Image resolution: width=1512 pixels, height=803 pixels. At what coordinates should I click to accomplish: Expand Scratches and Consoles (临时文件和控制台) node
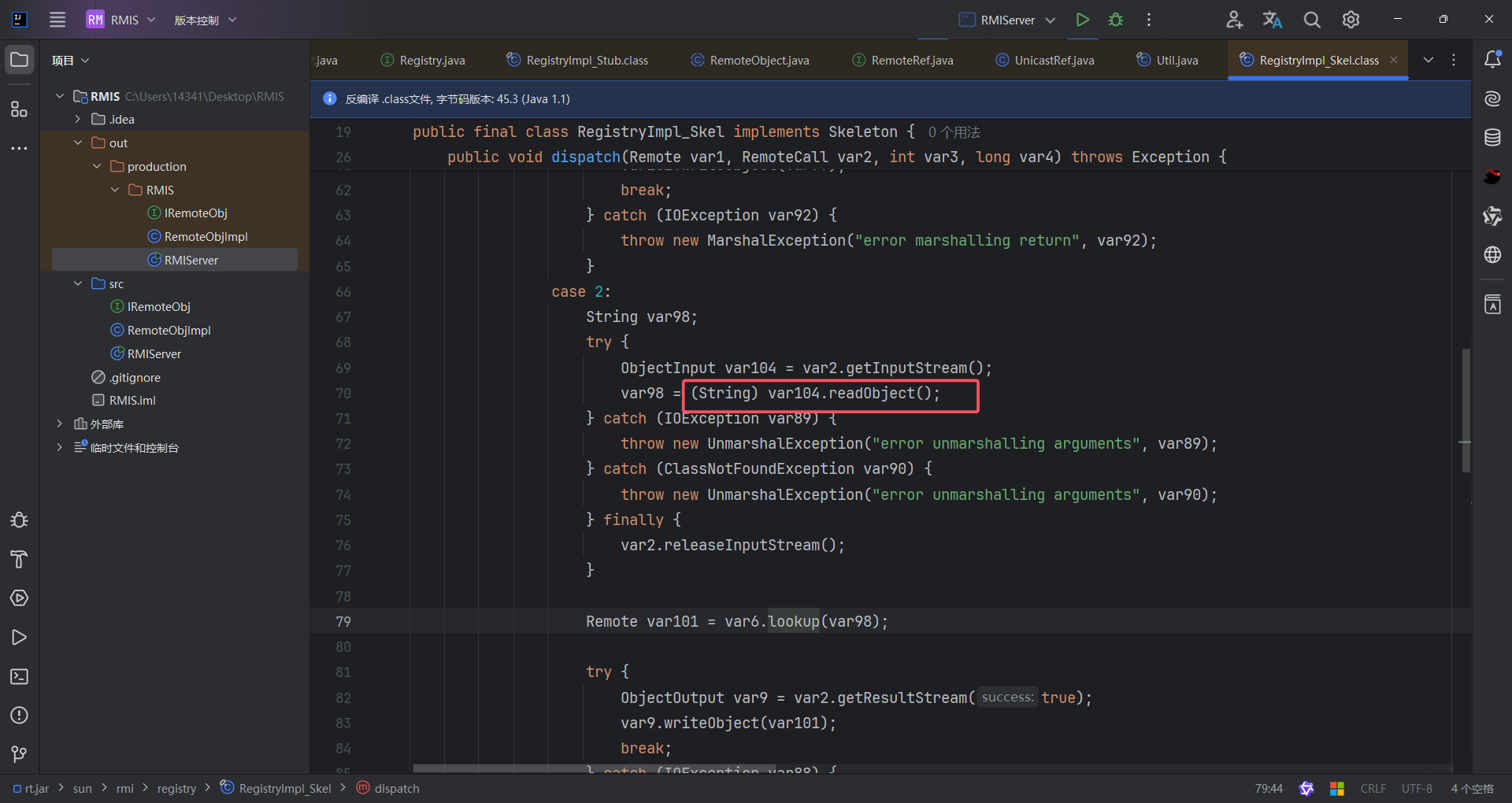click(x=60, y=447)
